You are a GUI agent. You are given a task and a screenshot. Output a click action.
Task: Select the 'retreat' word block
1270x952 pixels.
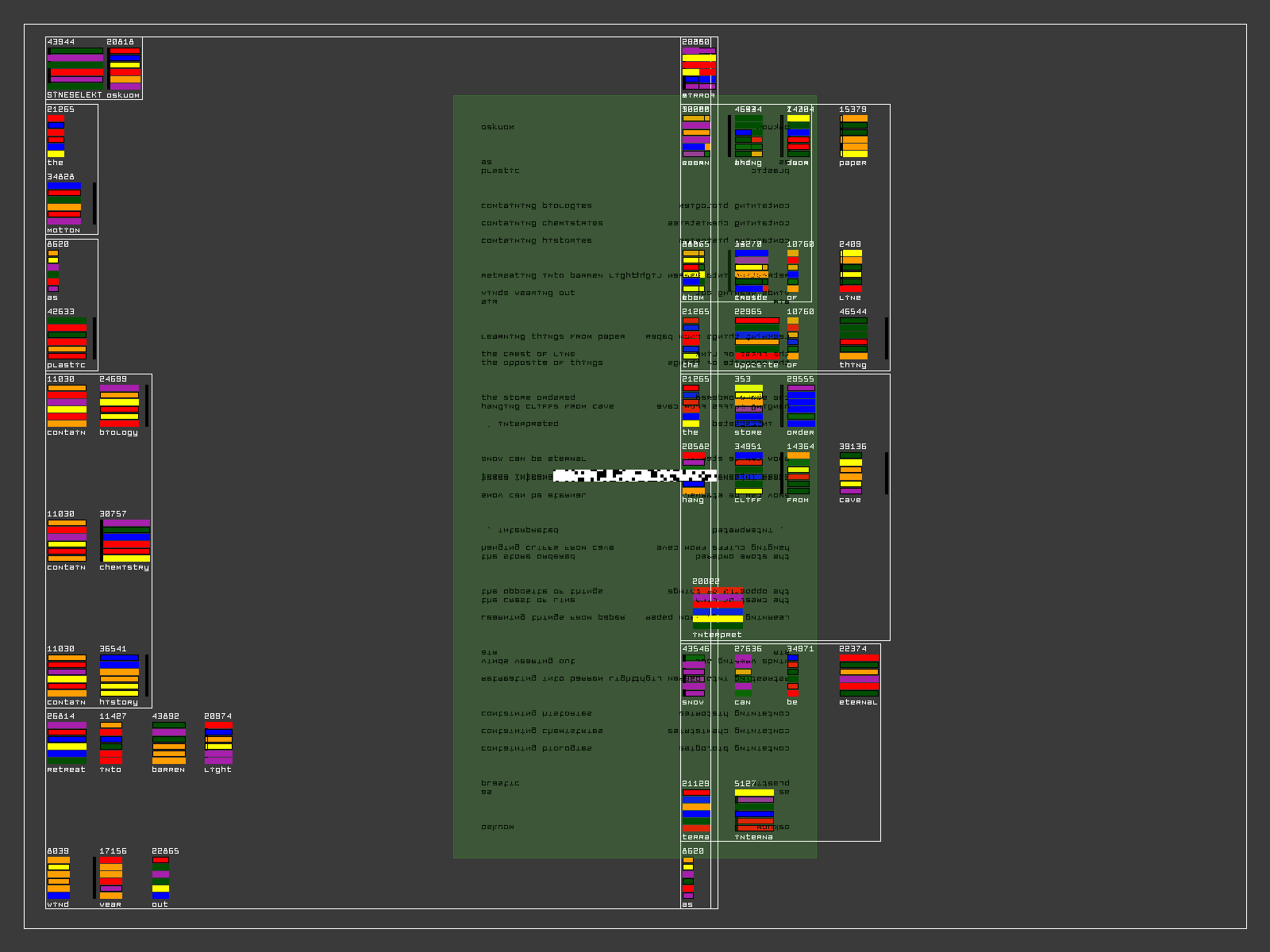[x=67, y=743]
